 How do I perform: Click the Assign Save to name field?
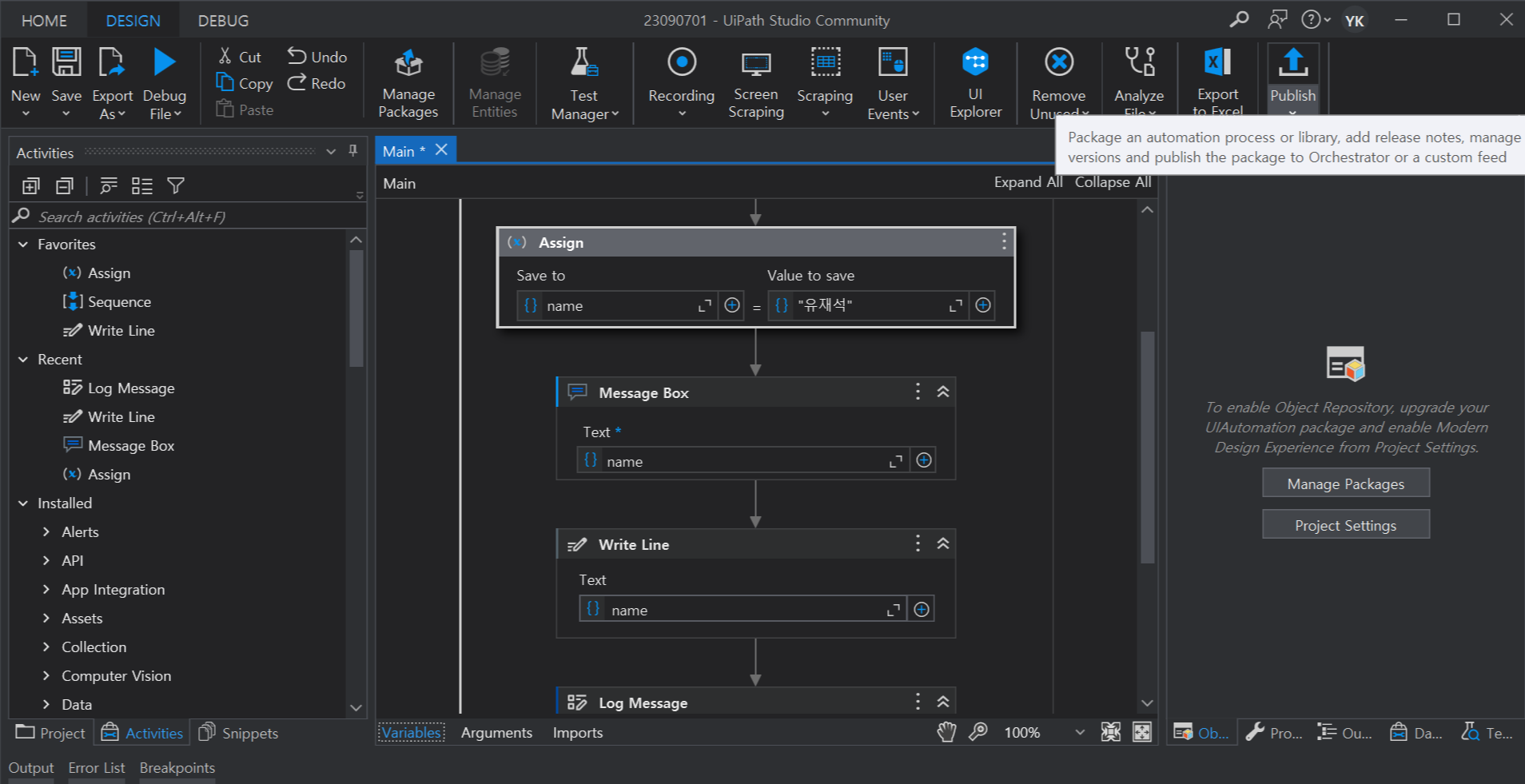point(618,306)
